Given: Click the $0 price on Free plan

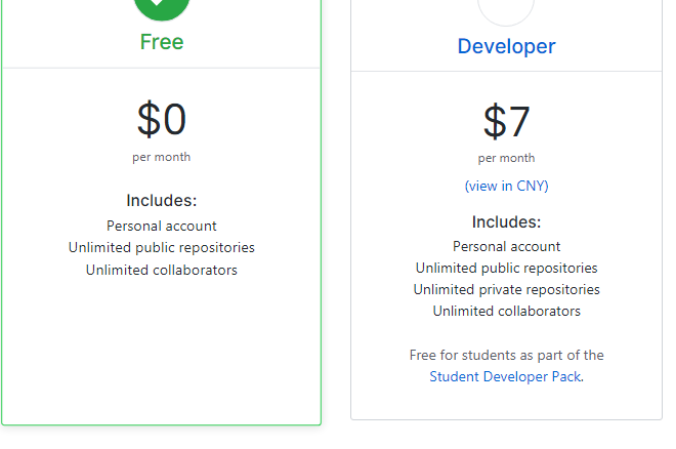Looking at the screenshot, I should click(162, 119).
